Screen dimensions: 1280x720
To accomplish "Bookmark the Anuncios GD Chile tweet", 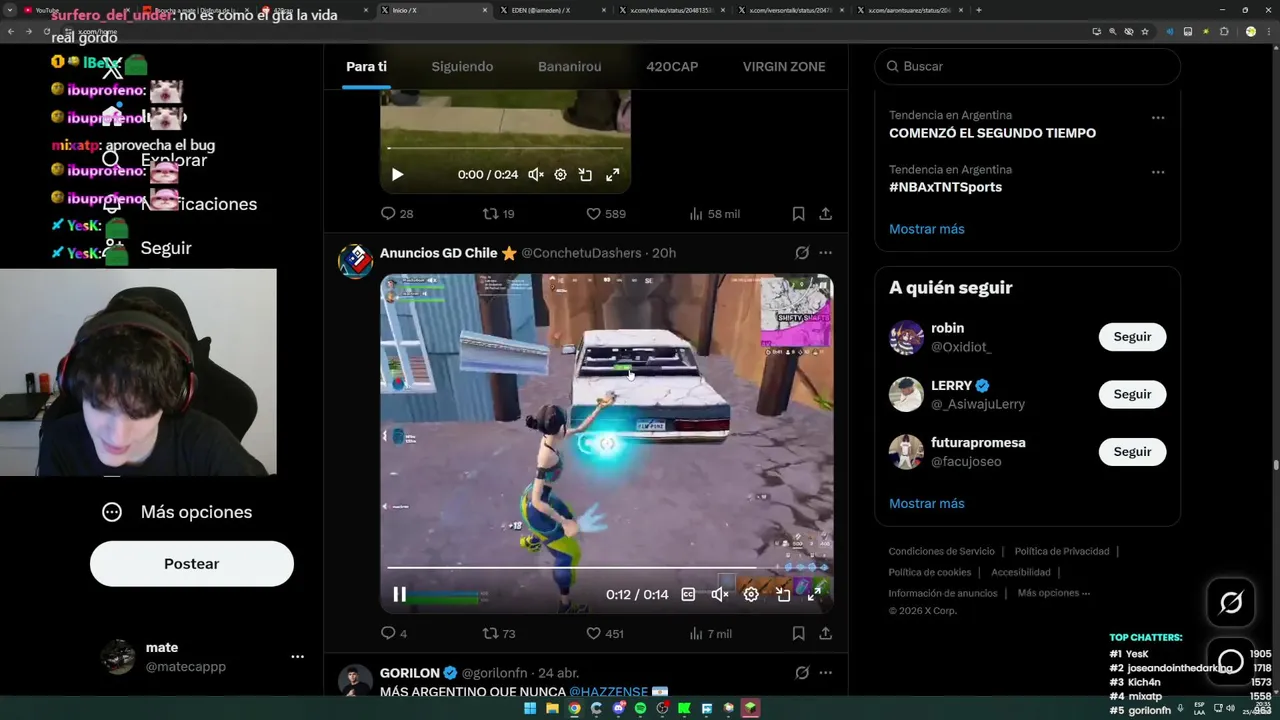I will click(798, 633).
